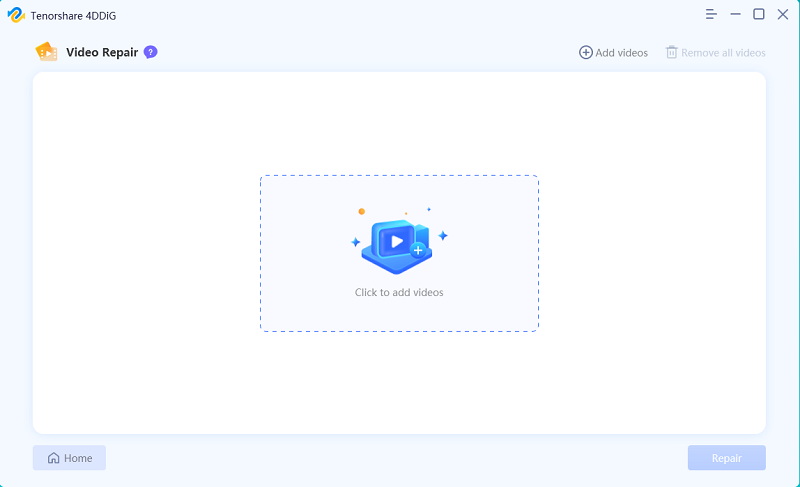Click the dashed drop area to add videos
This screenshot has height=487, width=800.
click(399, 253)
